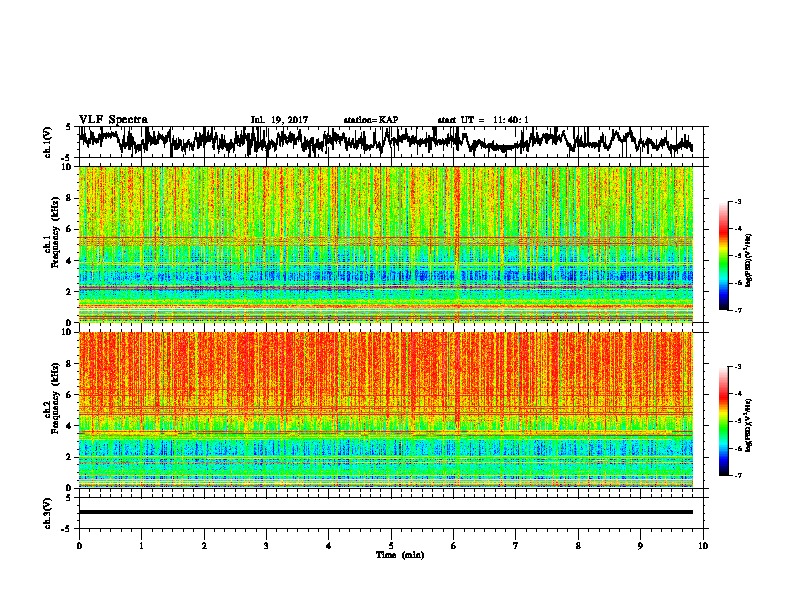This screenshot has height=612, width=792.
Task: Click the ch.2 spectrogram color scale bar
Action: (724, 421)
